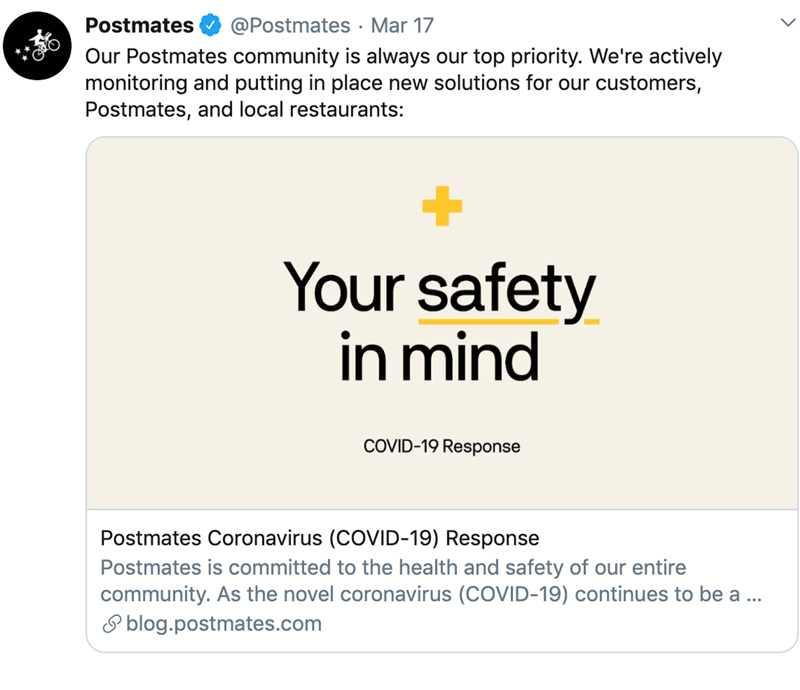Open the "Postmates Coronavirus (COVID-19) Response" card title
The height and width of the screenshot is (690, 800).
tap(320, 538)
